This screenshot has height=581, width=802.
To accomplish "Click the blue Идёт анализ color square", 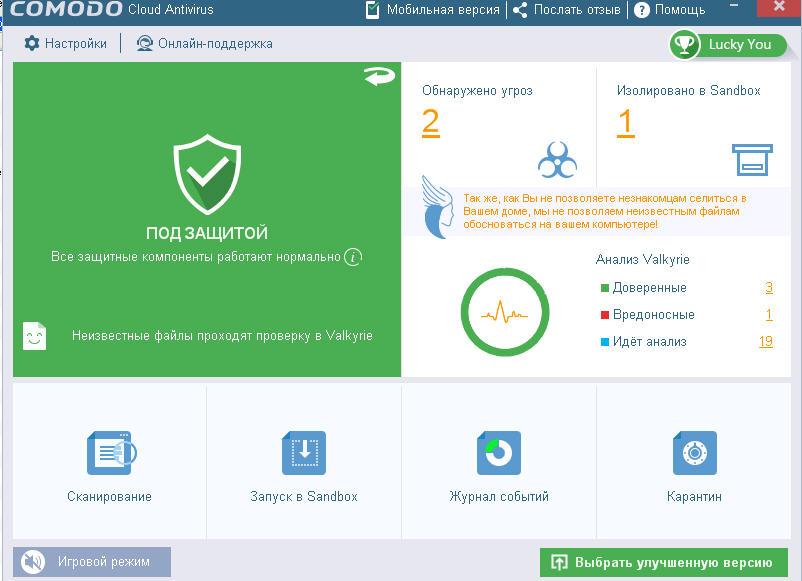I will 605,342.
